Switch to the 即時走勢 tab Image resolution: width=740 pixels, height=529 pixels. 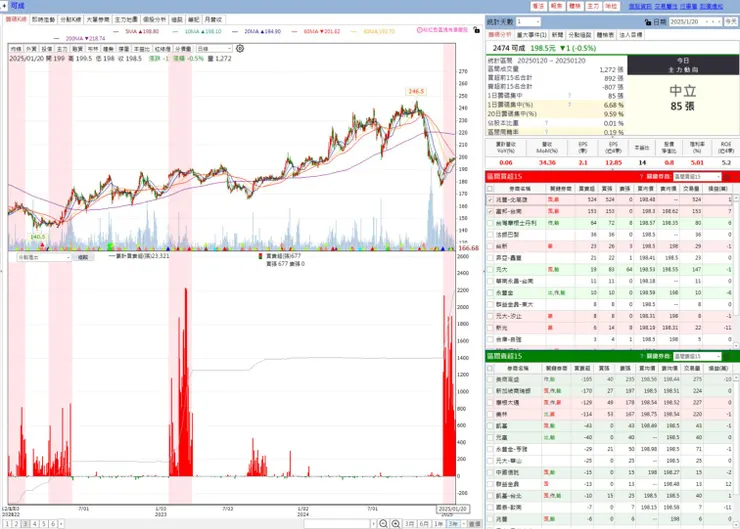coord(43,20)
